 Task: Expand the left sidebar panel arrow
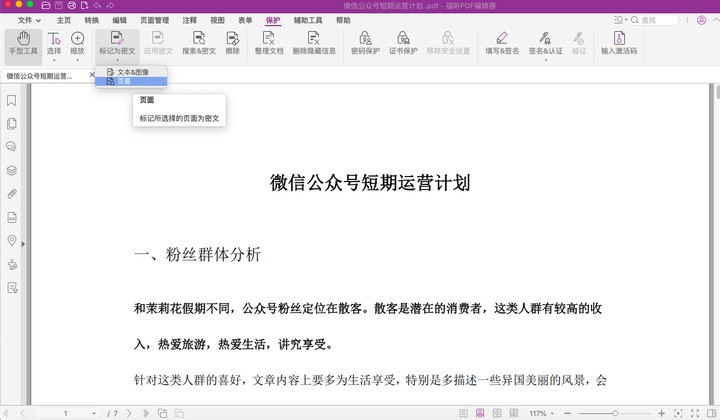(23, 244)
